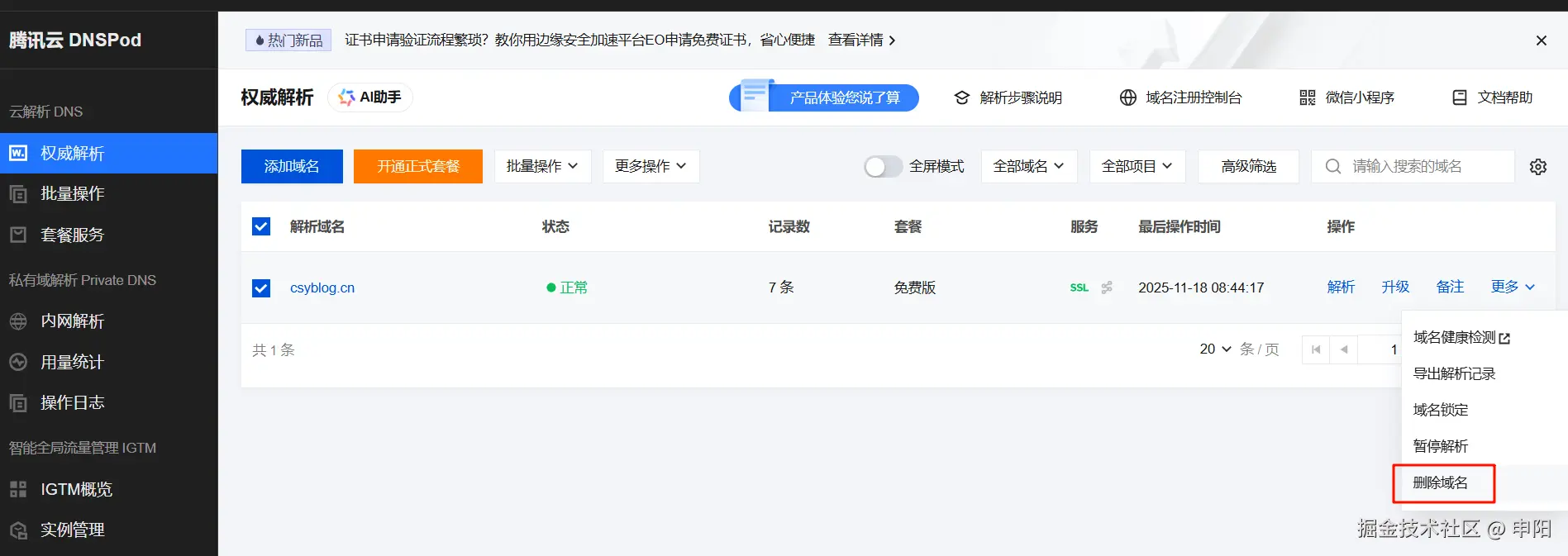Screen dimensions: 1568x556
Task: Click the 2025-11-18 08:44:17 timestamp
Action: pyautogui.click(x=1201, y=288)
